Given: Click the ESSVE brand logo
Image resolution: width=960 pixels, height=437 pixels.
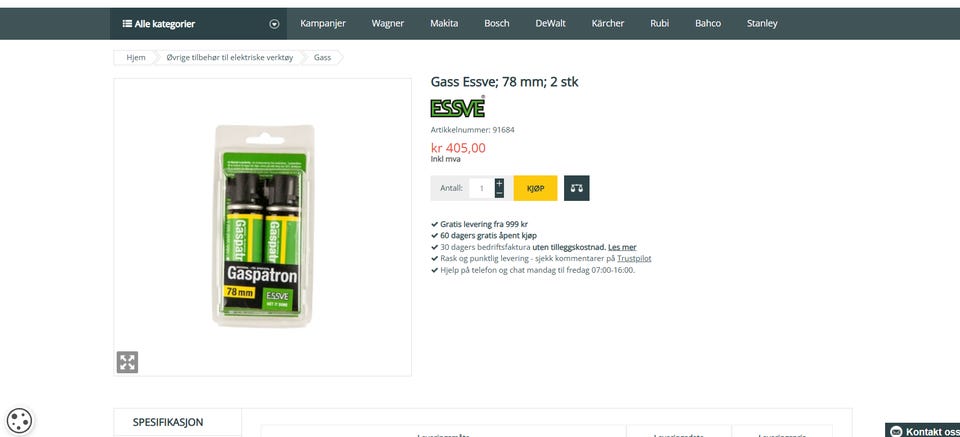Looking at the screenshot, I should point(458,107).
